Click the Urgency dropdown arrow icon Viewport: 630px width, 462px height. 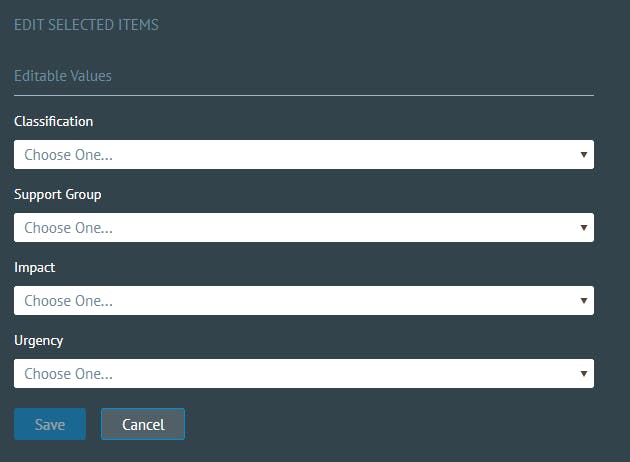coord(584,374)
